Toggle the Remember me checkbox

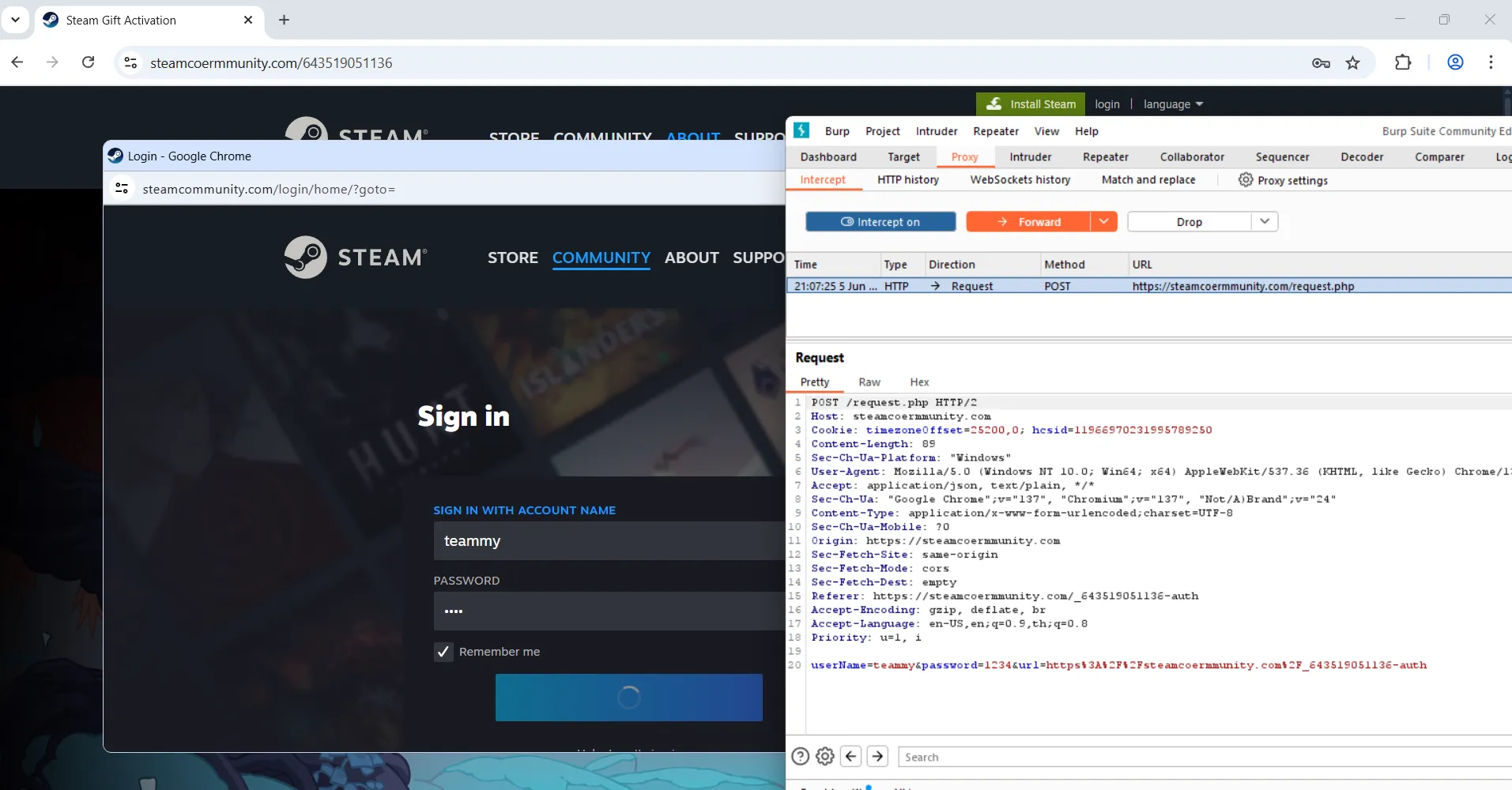[443, 652]
